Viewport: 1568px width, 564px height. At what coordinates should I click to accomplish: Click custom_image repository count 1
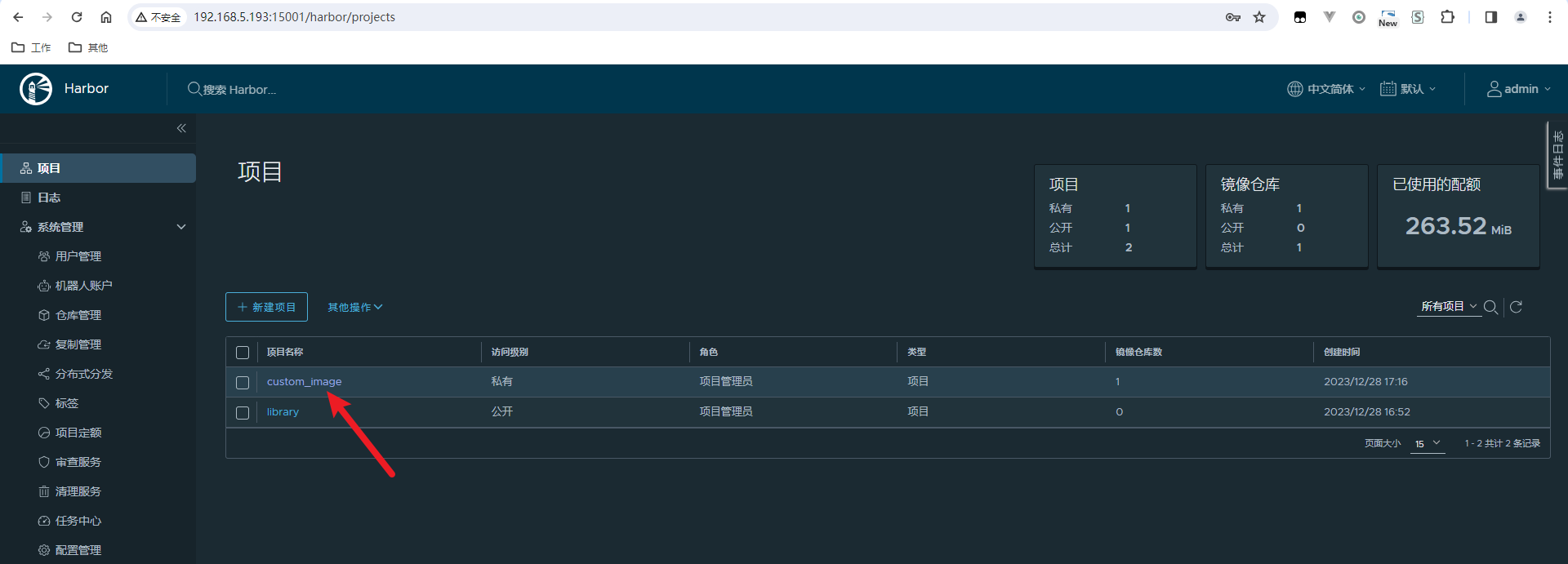(1117, 381)
